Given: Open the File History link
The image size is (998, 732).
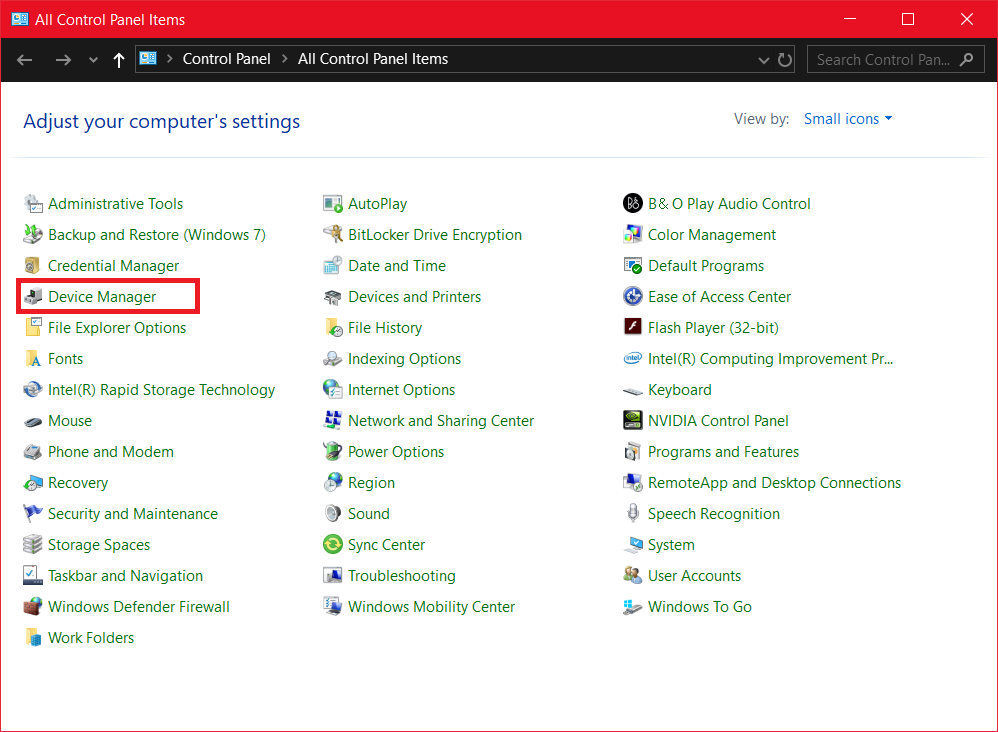Looking at the screenshot, I should click(384, 328).
